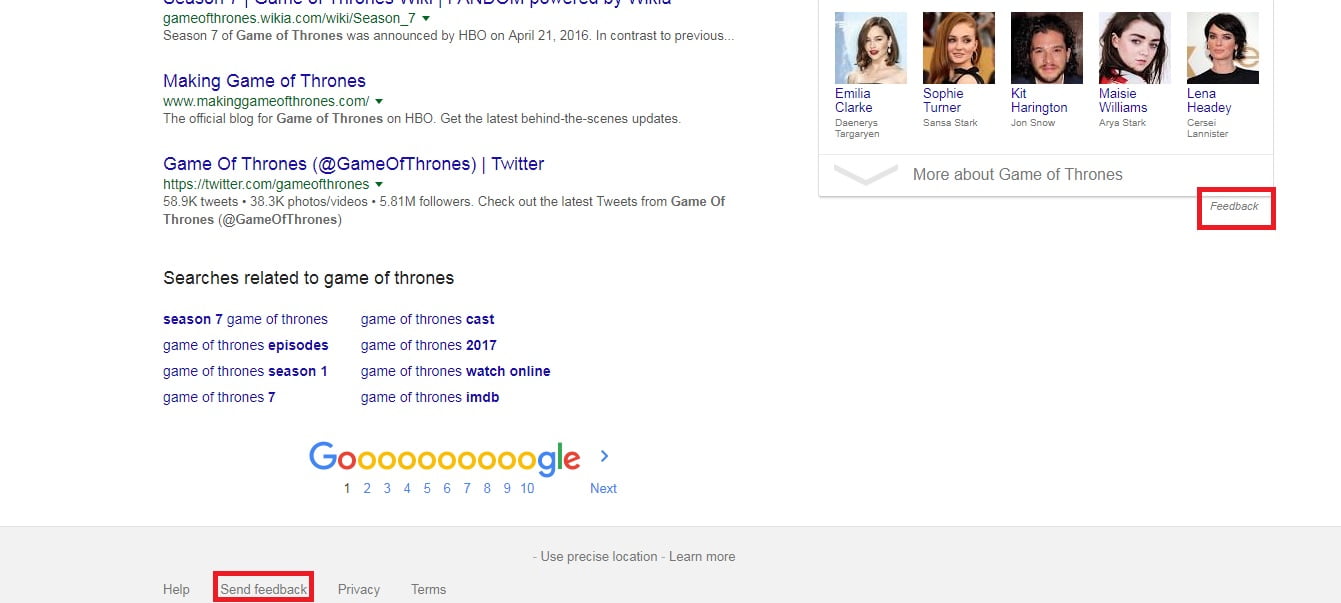
Task: Click Emilia Clarke's photo thumbnail
Action: click(870, 48)
